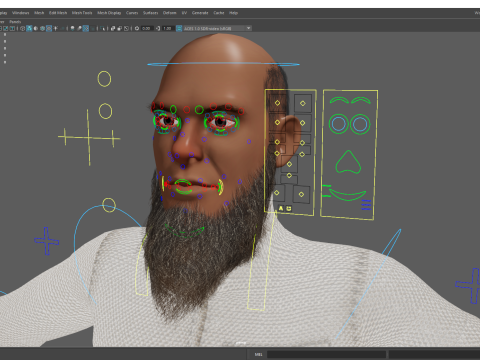Toggle textured display icon
This screenshot has height=360, width=480.
coord(49,28)
